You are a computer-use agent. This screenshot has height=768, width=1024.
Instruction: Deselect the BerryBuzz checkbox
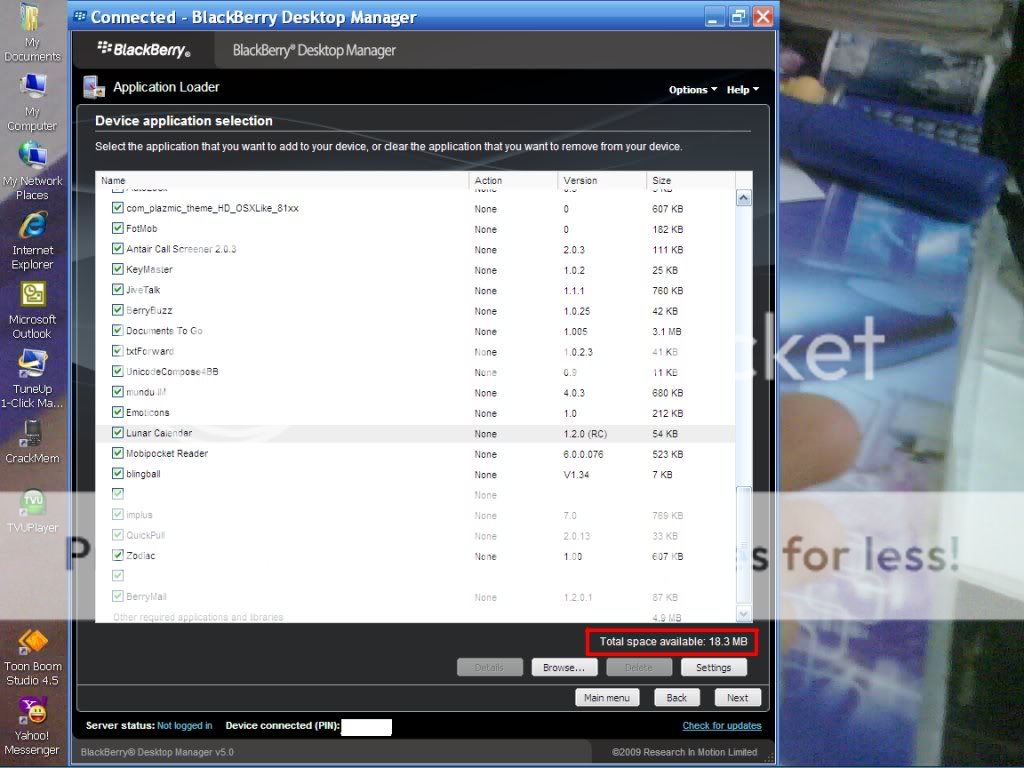tap(118, 310)
